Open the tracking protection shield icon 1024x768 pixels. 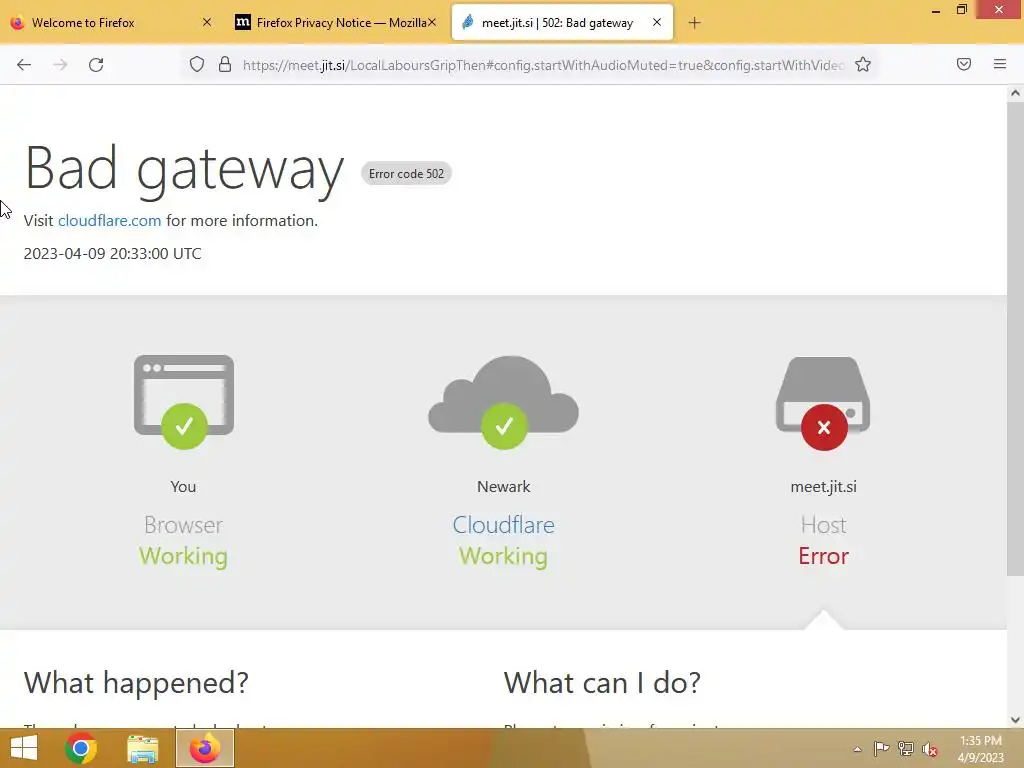coord(197,65)
